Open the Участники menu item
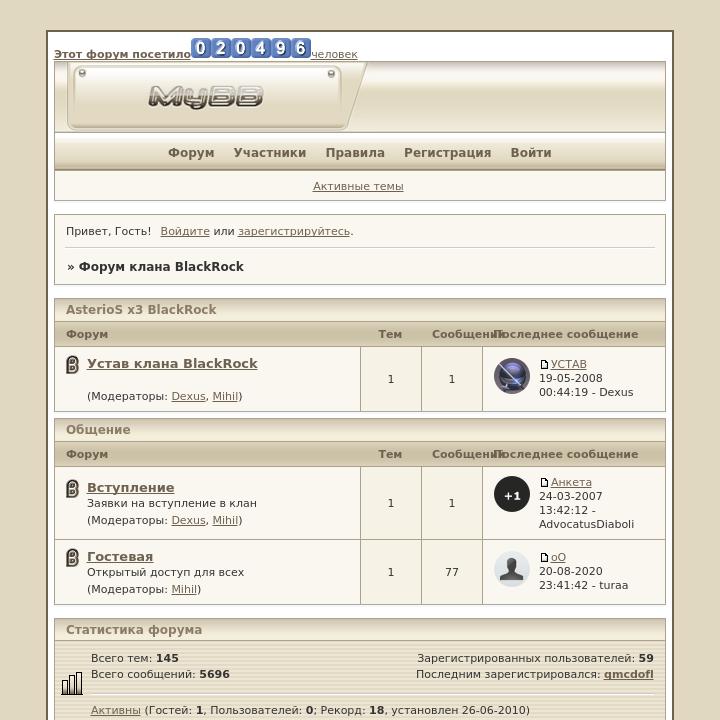The width and height of the screenshot is (720, 720). point(270,152)
